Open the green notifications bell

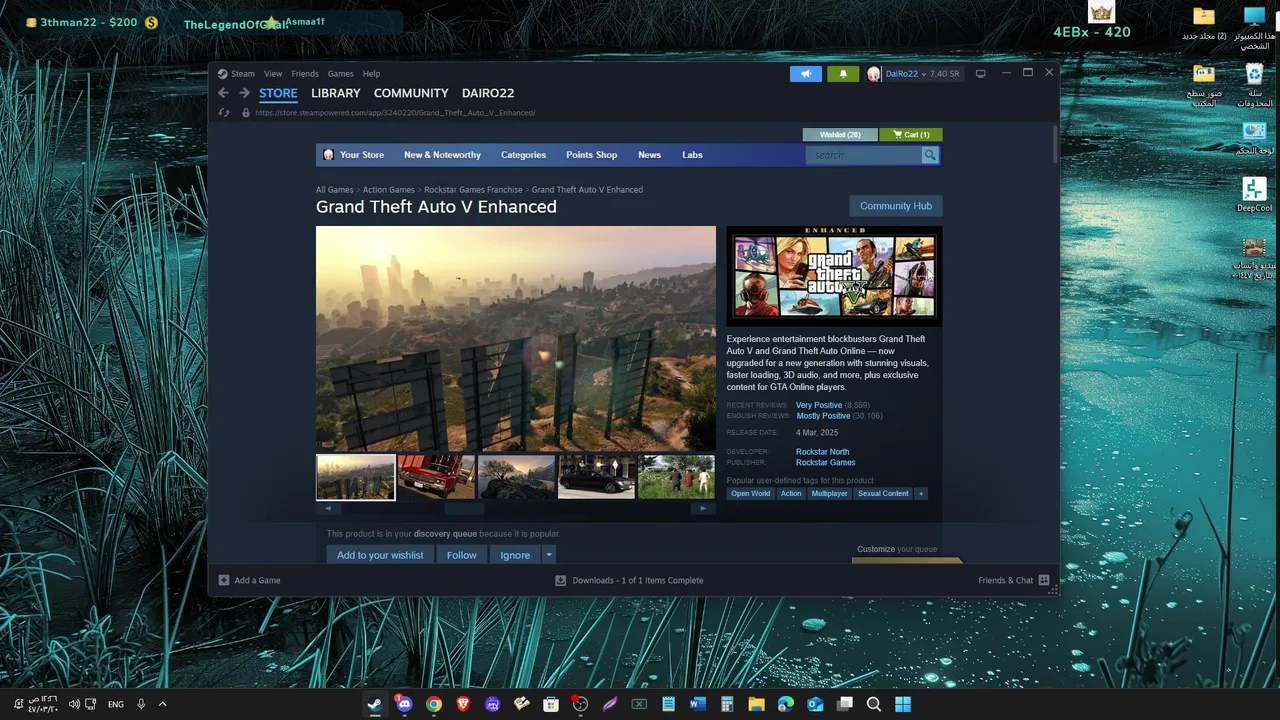click(843, 74)
